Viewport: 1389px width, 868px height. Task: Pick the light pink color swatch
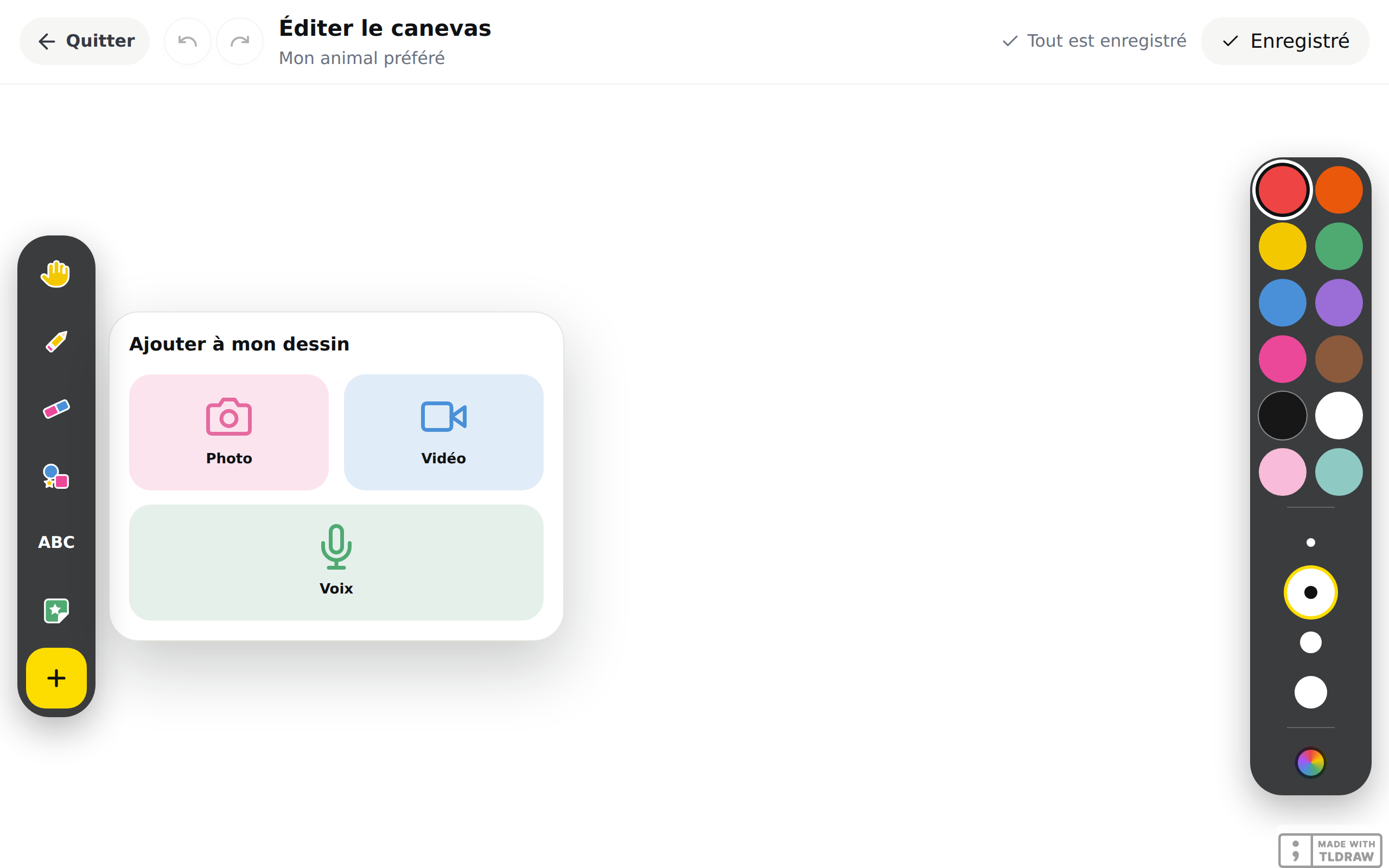1282,472
